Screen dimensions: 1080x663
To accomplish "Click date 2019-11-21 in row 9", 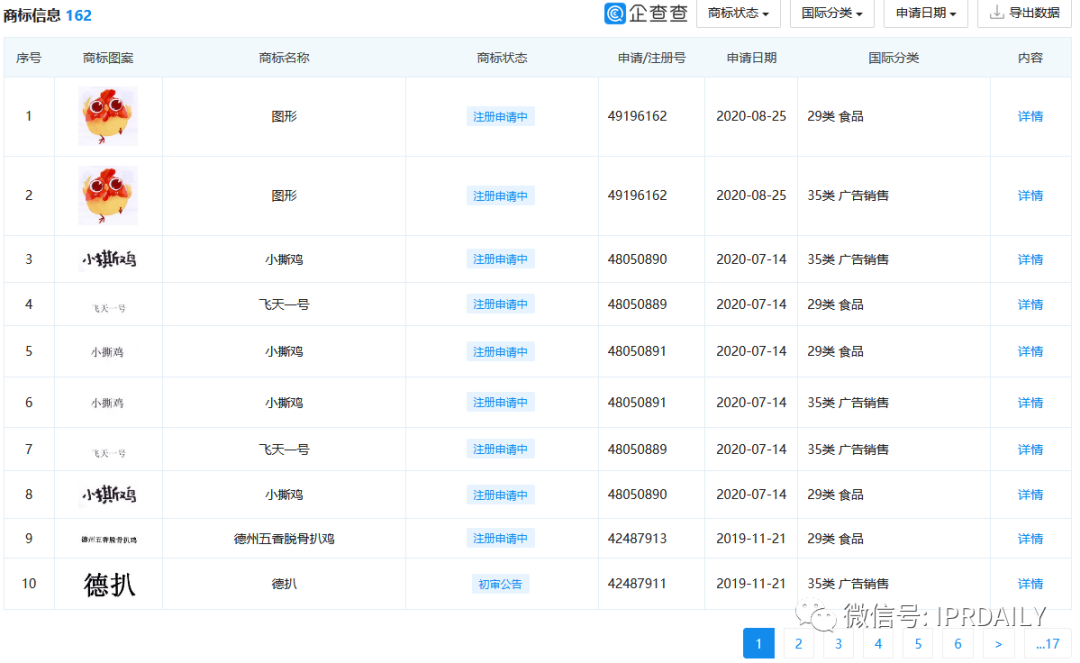I will coord(751,538).
